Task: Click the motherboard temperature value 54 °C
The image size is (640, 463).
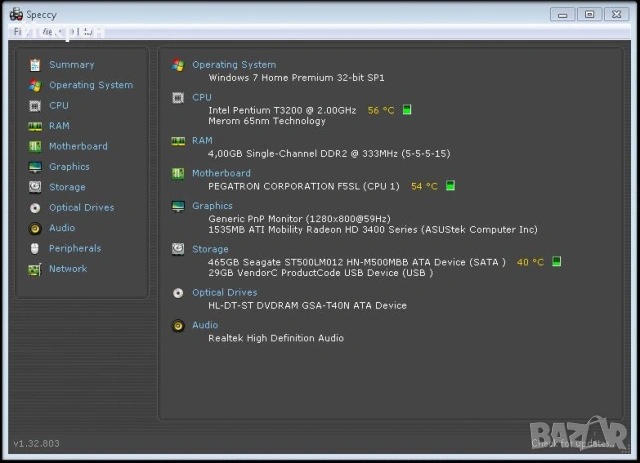Action: tap(424, 187)
